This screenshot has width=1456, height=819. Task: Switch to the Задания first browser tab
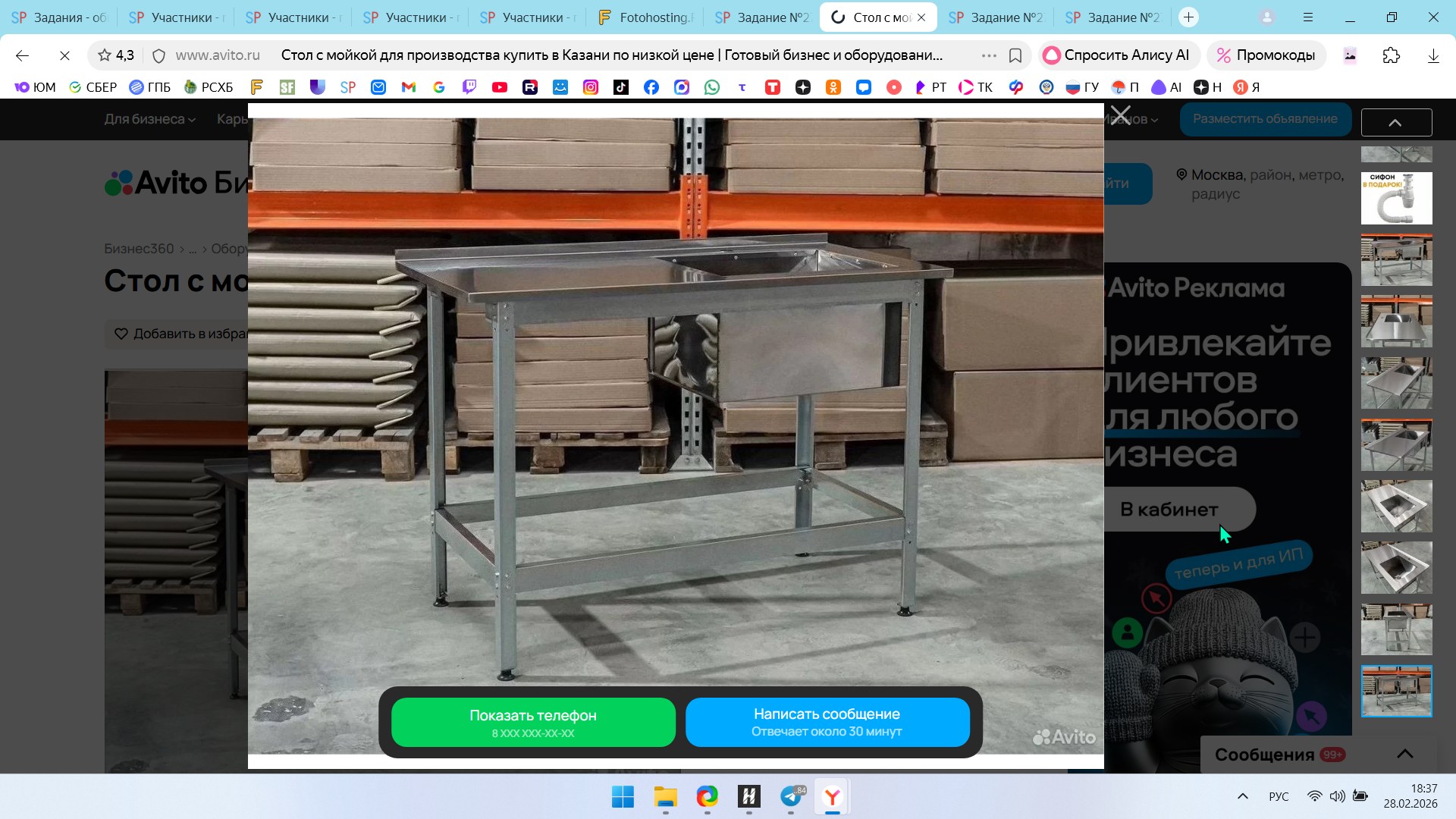pos(59,17)
